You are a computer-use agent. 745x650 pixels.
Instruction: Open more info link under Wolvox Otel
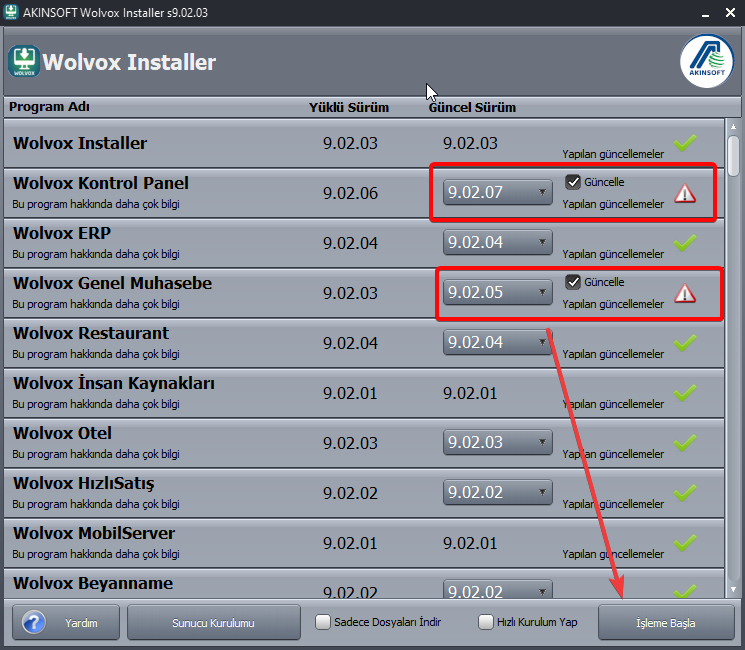[x=96, y=454]
